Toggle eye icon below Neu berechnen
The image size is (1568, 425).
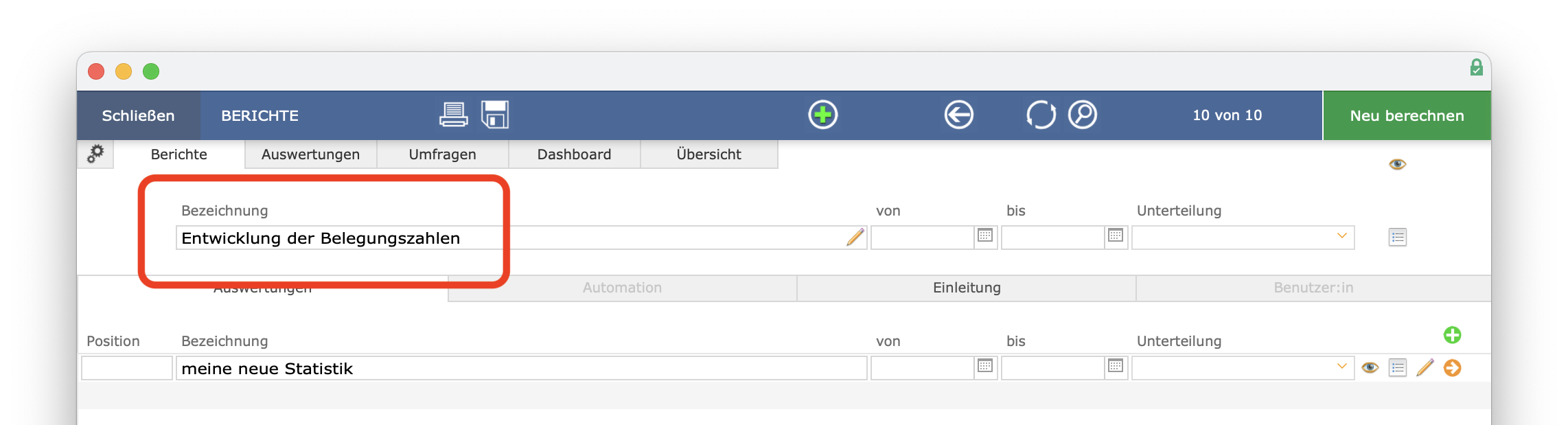point(1397,164)
